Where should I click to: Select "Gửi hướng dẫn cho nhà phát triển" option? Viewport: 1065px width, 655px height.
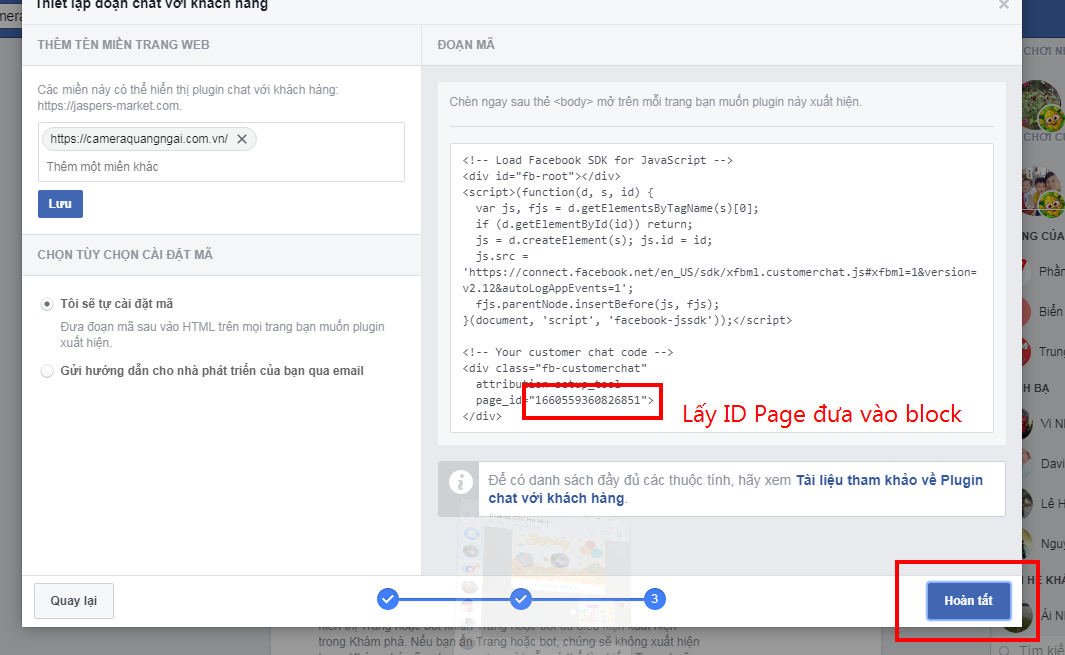click(47, 371)
